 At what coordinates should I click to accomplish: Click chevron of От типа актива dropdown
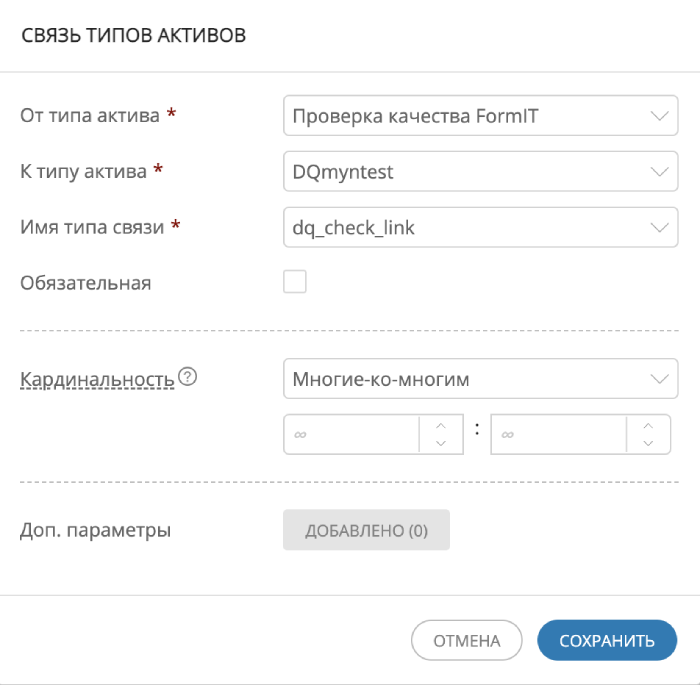click(x=658, y=116)
